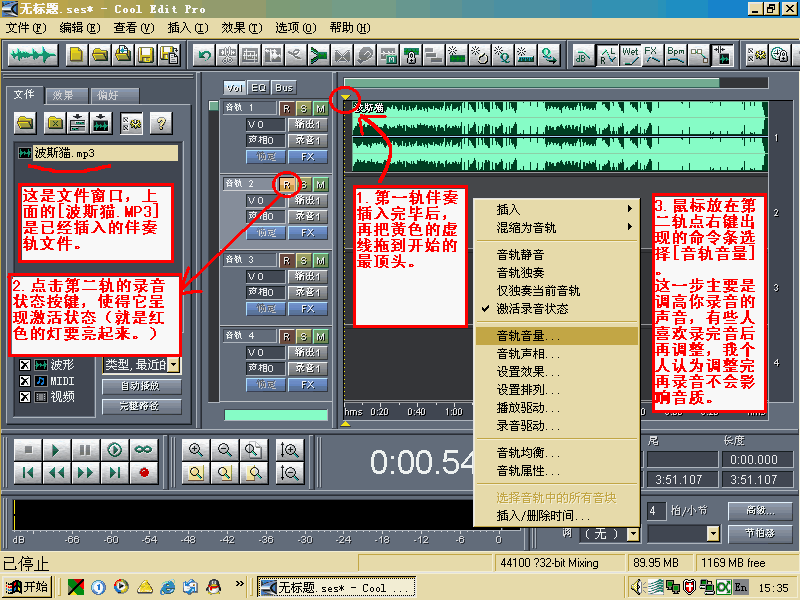Click the go to beginning transport button

click(x=28, y=472)
